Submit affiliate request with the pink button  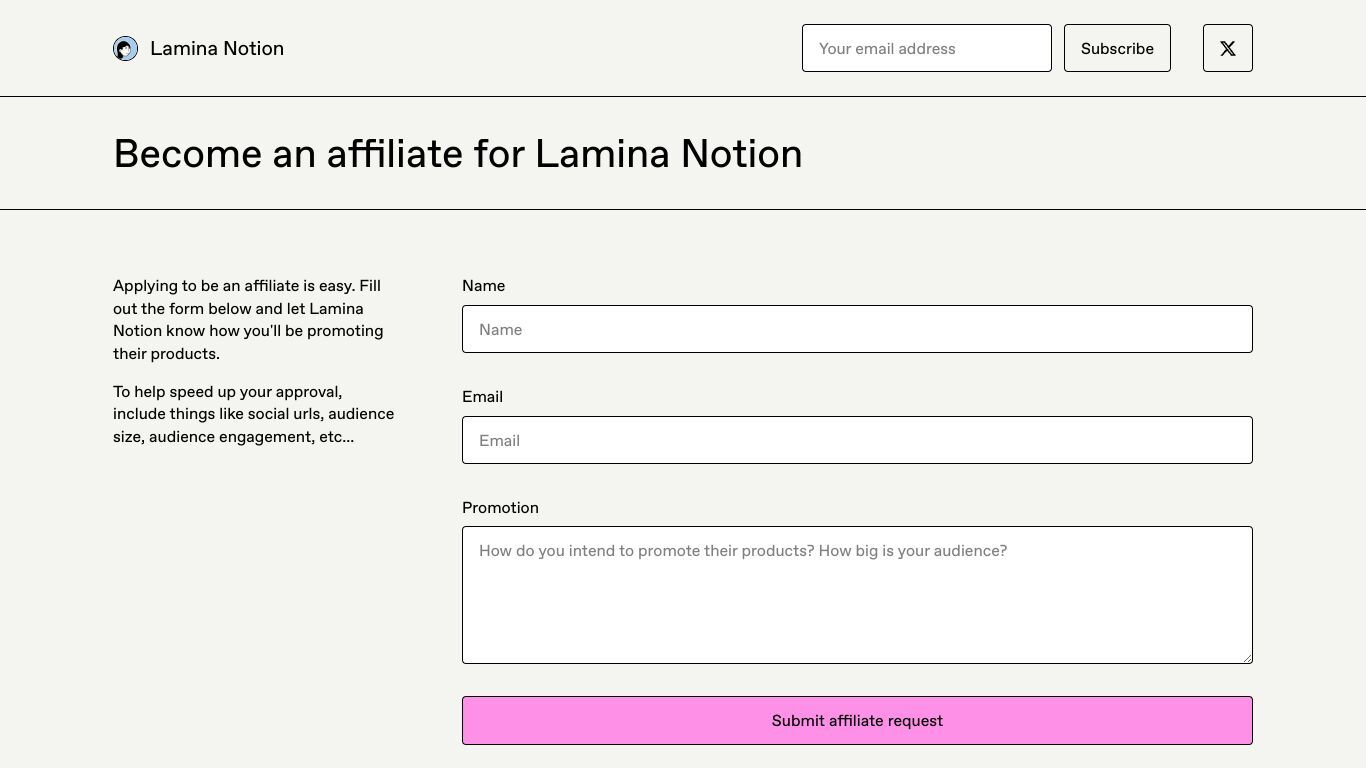coord(857,720)
